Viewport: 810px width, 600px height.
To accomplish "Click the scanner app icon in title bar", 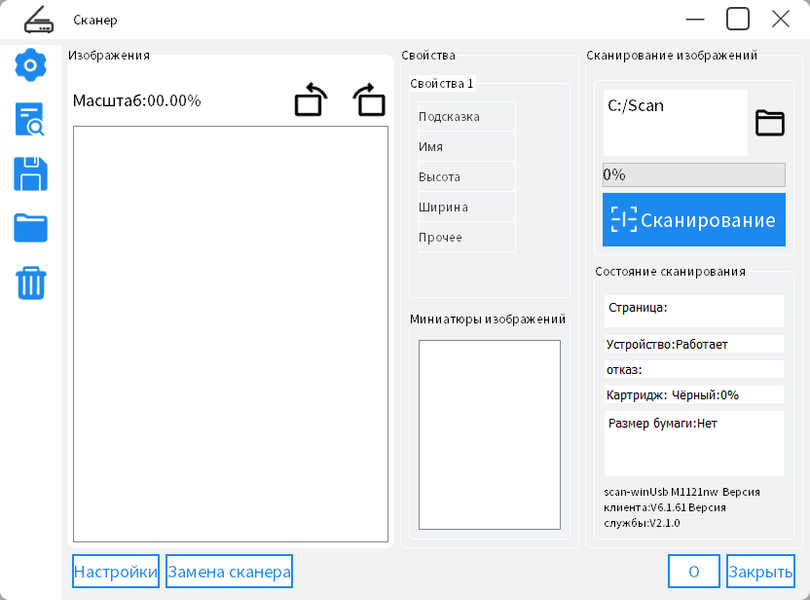I will (x=39, y=20).
